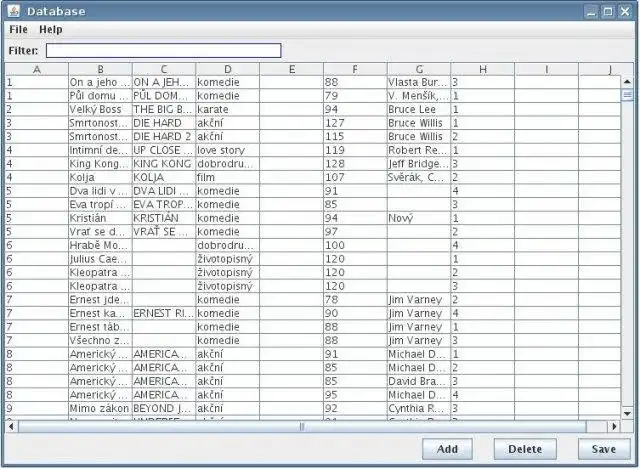Maximize the Database window
640x469 pixels.
(608, 11)
